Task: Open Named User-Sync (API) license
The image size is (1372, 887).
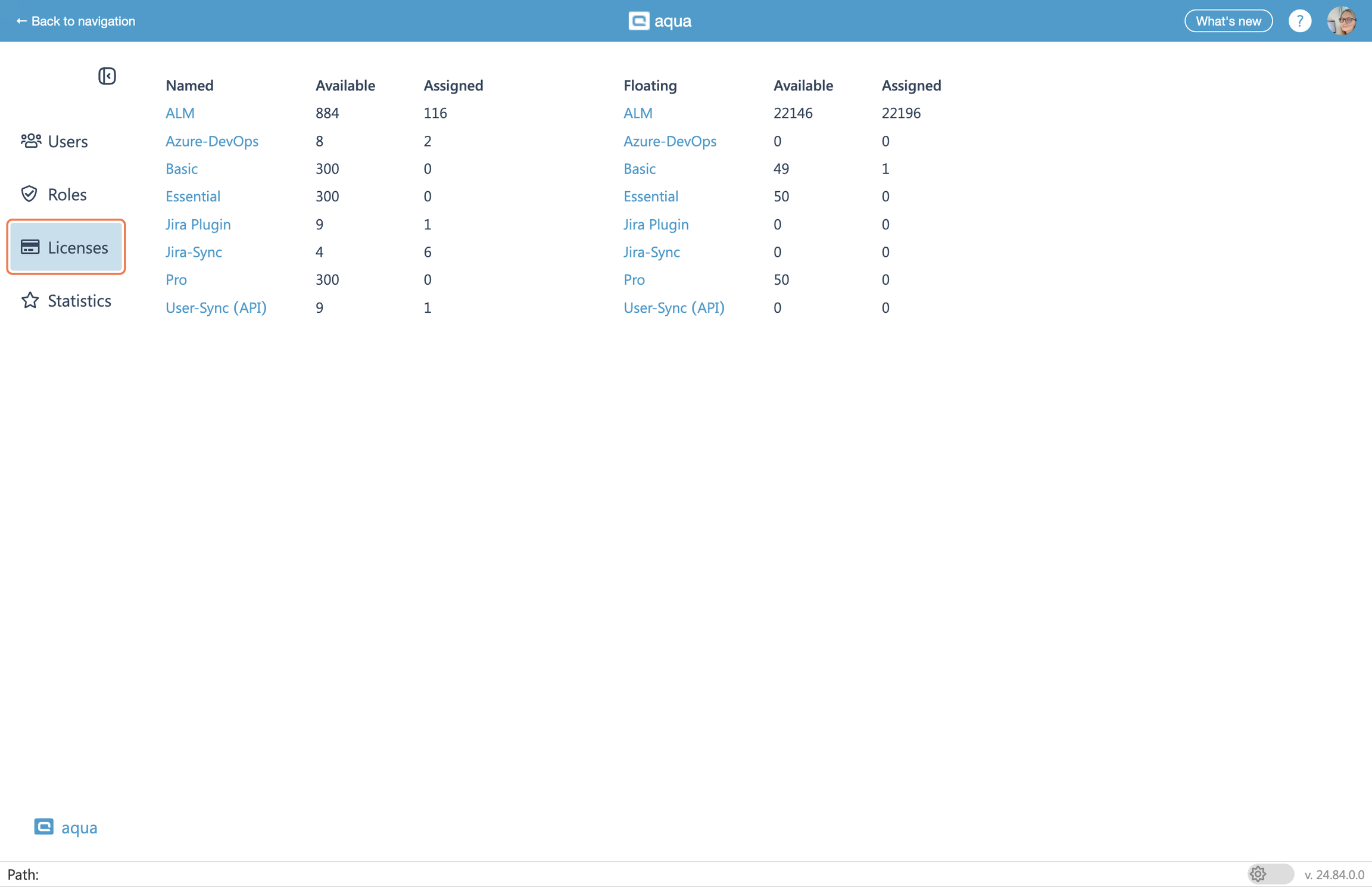Action: point(216,308)
